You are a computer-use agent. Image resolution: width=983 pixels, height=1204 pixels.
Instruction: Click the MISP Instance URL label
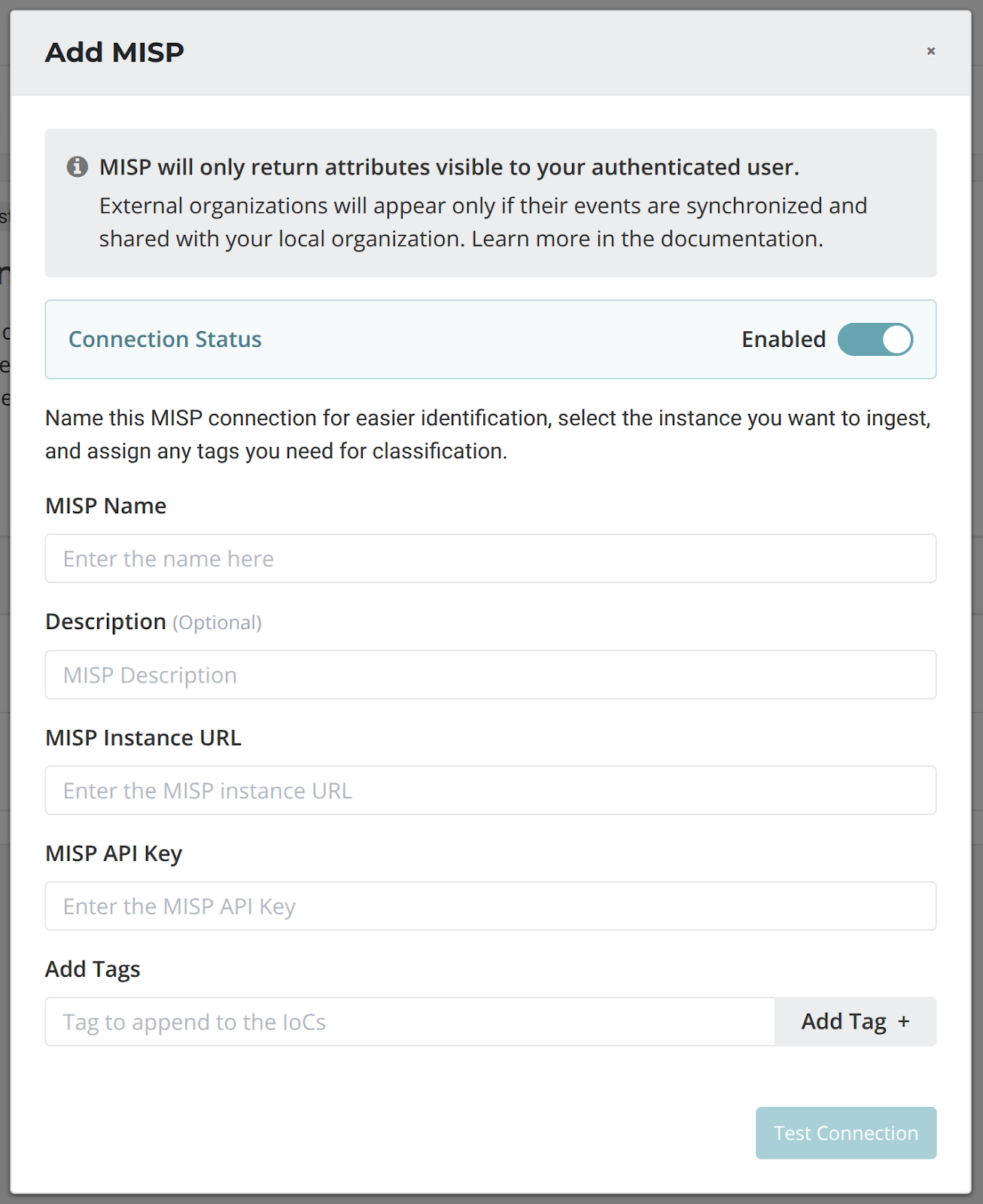pos(143,737)
